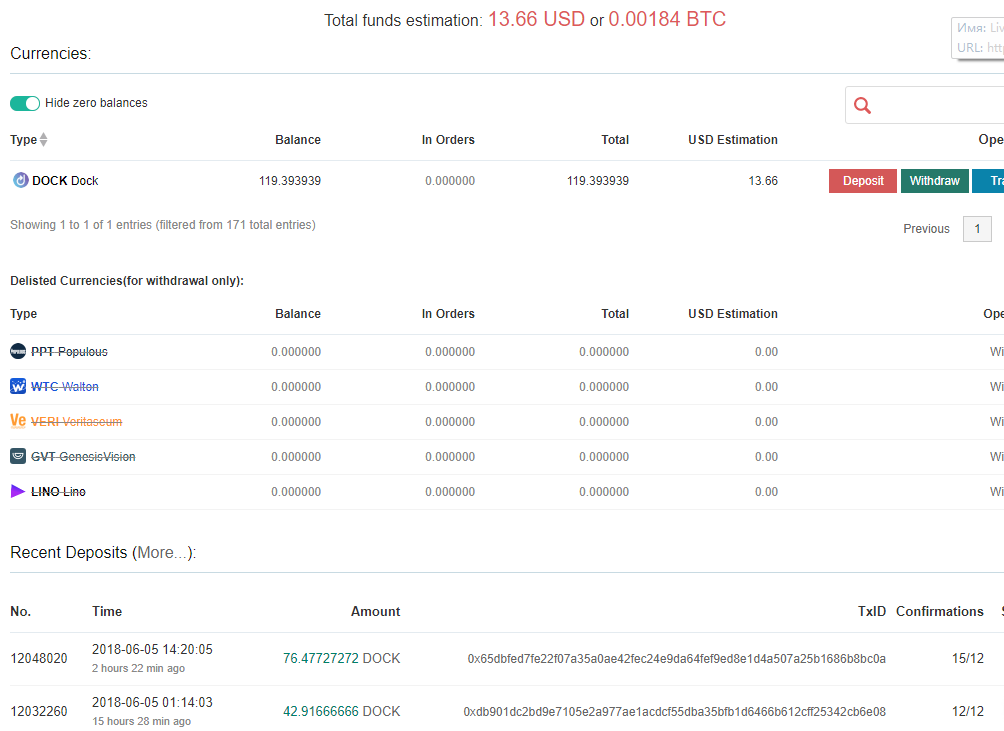Select the DOCK Dock currency name
Screen dimensions: 1004x731
(65, 181)
